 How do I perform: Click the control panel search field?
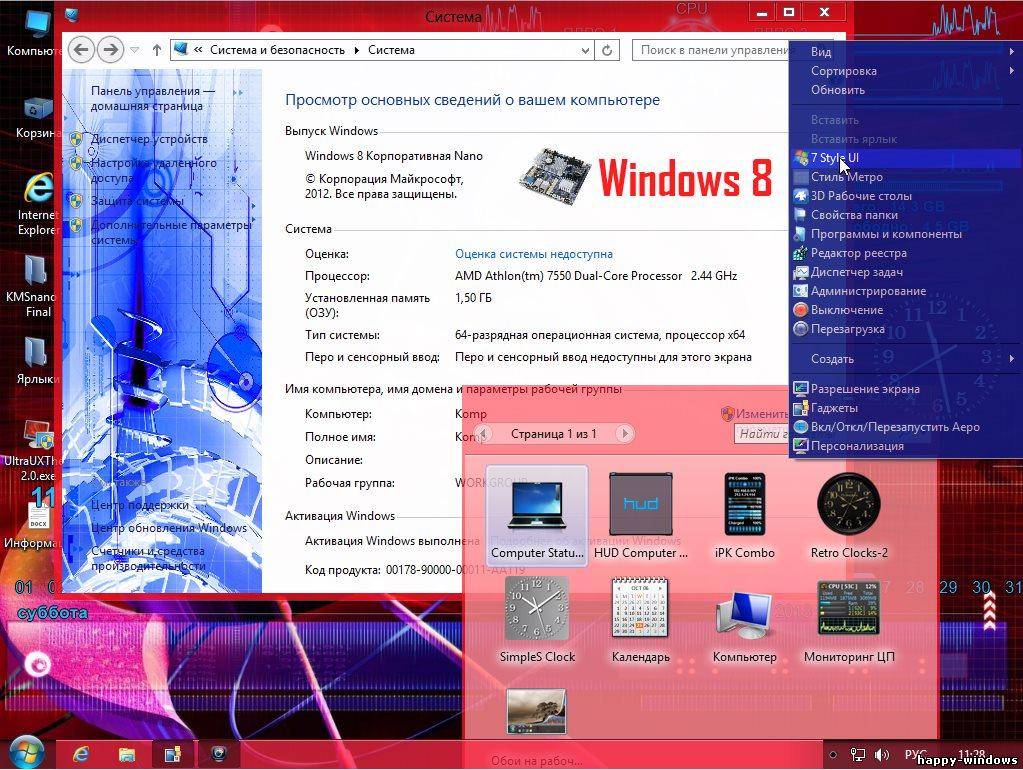tap(711, 50)
